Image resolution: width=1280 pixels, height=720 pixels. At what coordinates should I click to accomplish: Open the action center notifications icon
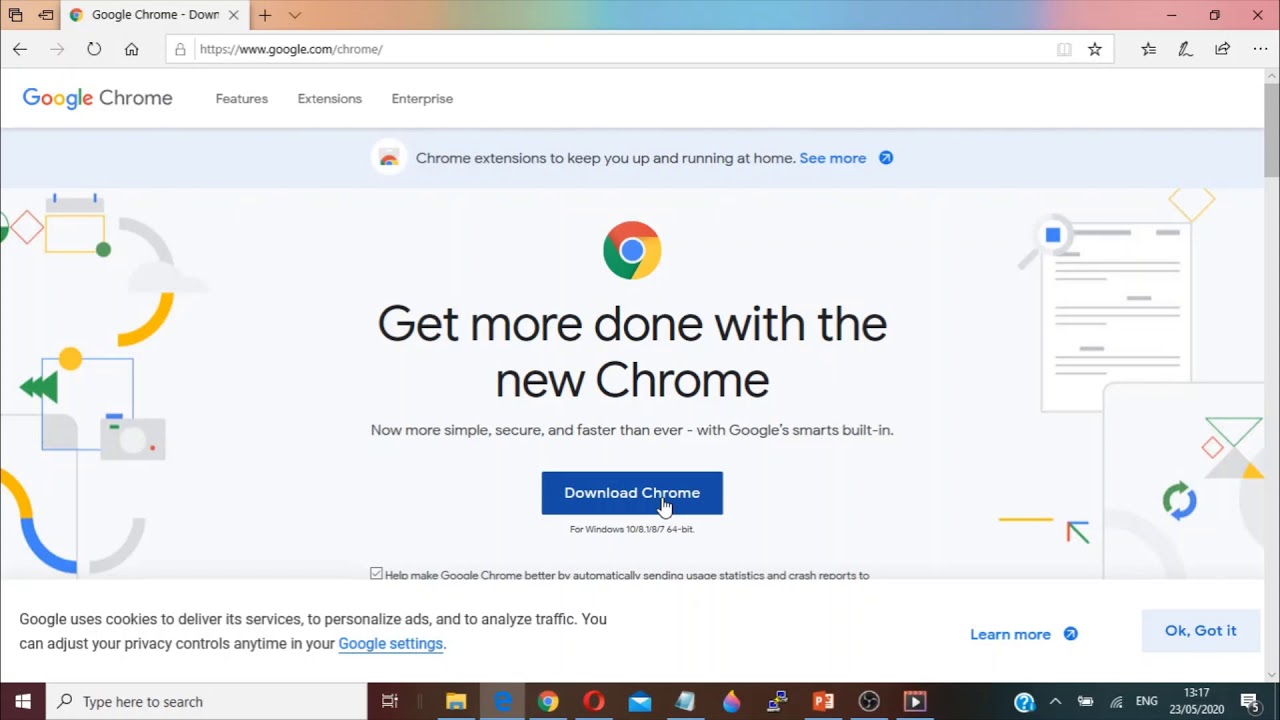tap(1249, 702)
